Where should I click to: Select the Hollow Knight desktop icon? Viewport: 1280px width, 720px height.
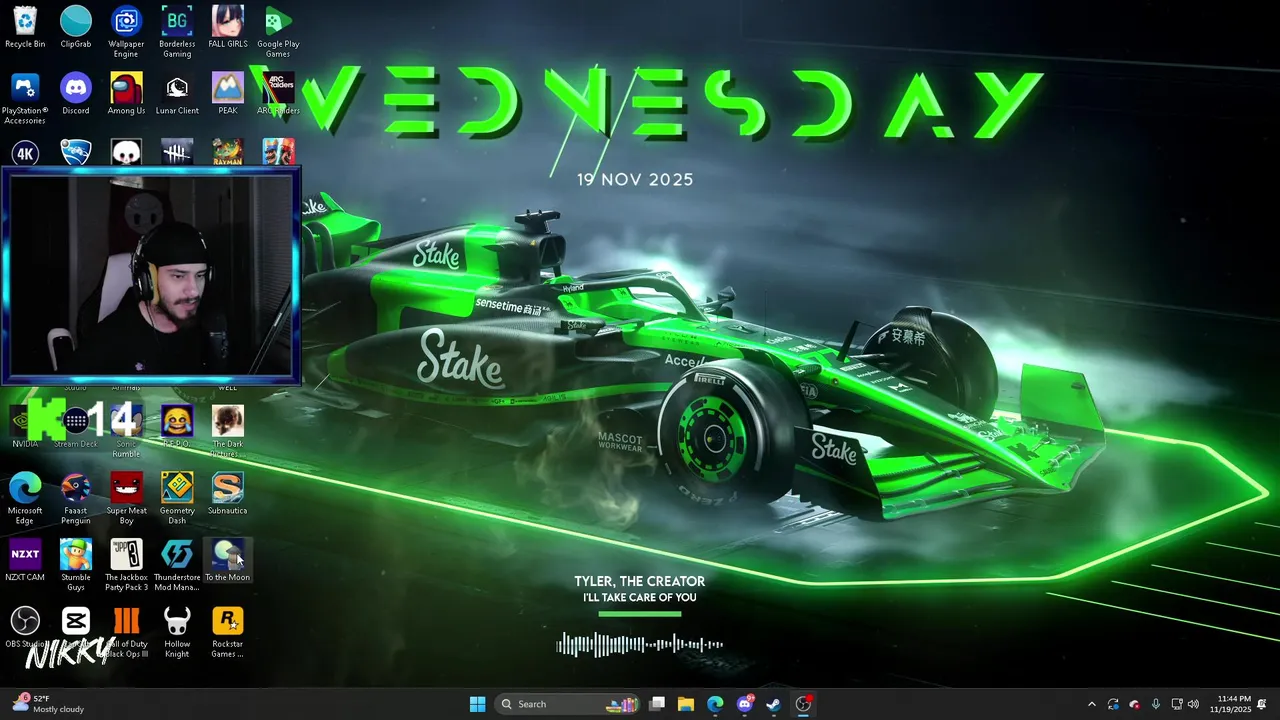(177, 632)
